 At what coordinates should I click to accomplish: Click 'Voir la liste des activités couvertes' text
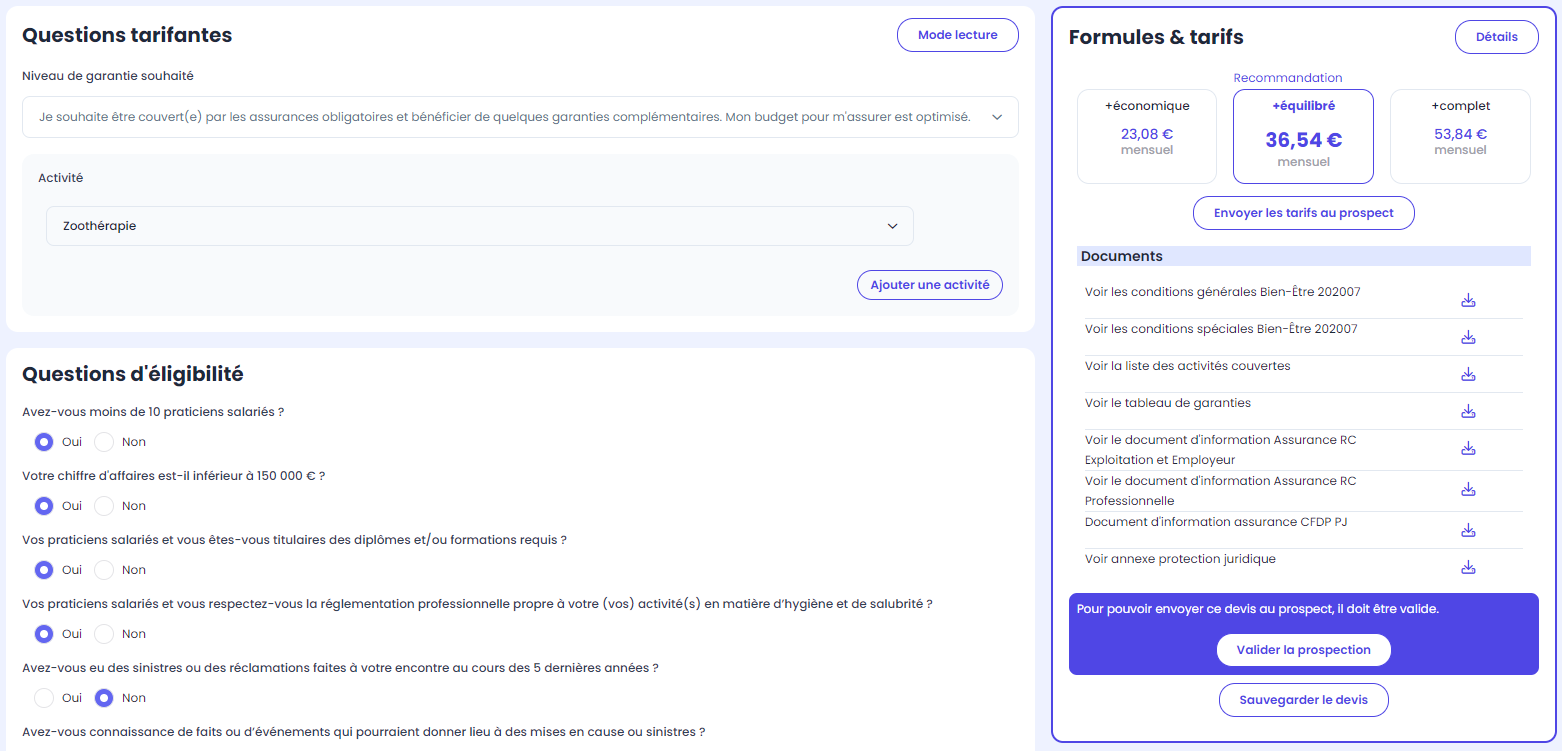(1188, 366)
